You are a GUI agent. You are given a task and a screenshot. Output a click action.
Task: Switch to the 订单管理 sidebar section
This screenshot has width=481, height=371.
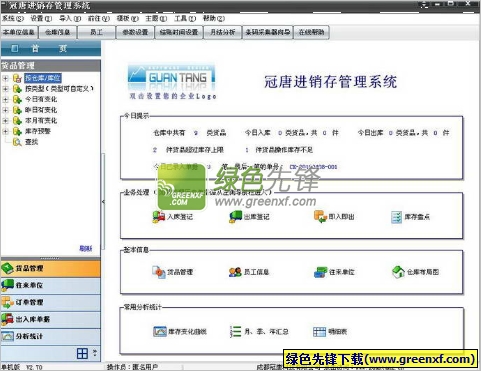(50, 303)
